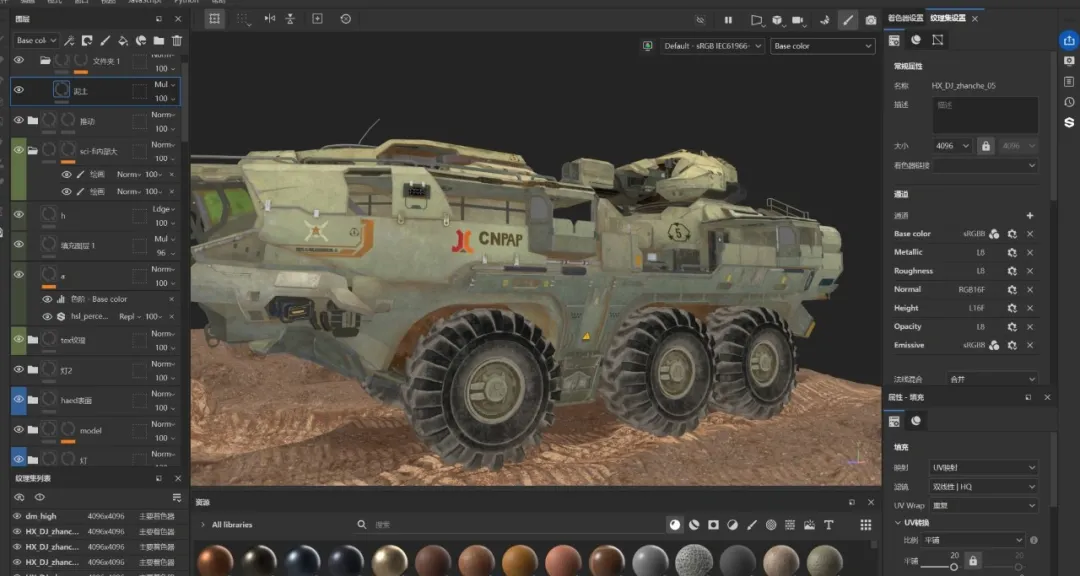
Task: Add a new channel with the plus icon
Action: (x=1030, y=216)
